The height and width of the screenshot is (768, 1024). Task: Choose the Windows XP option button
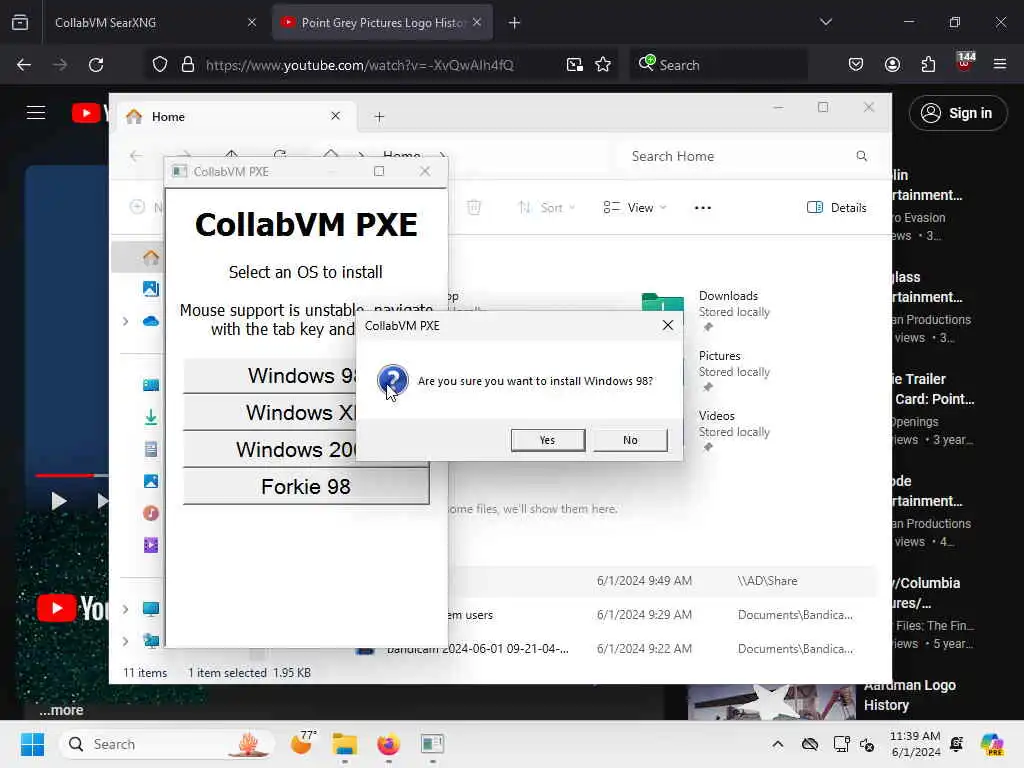[x=270, y=413]
